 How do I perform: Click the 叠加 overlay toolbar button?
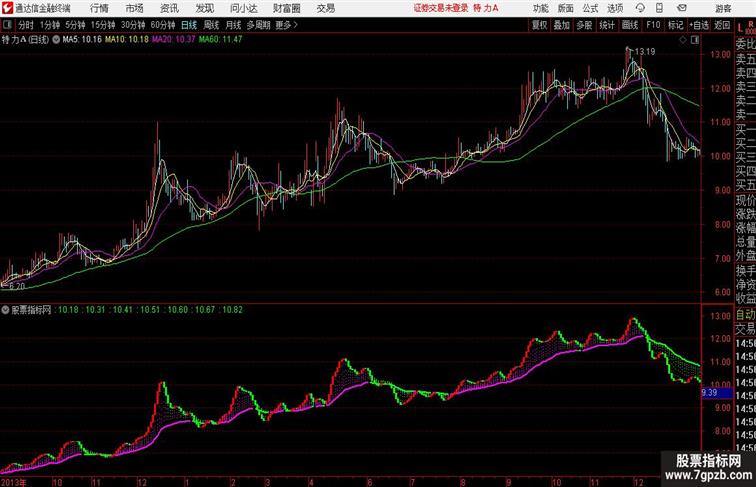tap(561, 25)
